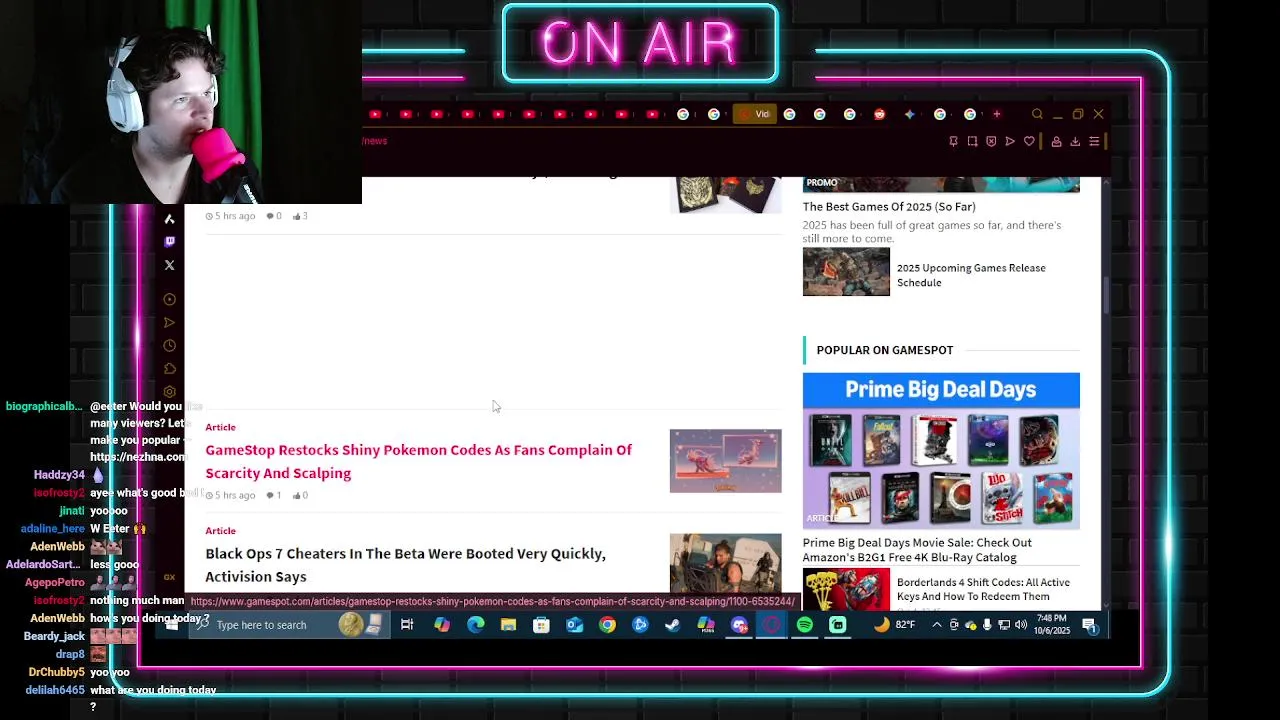
Task: Open 'The Best Games Of 2025 (So Far)' link
Action: [x=889, y=207]
